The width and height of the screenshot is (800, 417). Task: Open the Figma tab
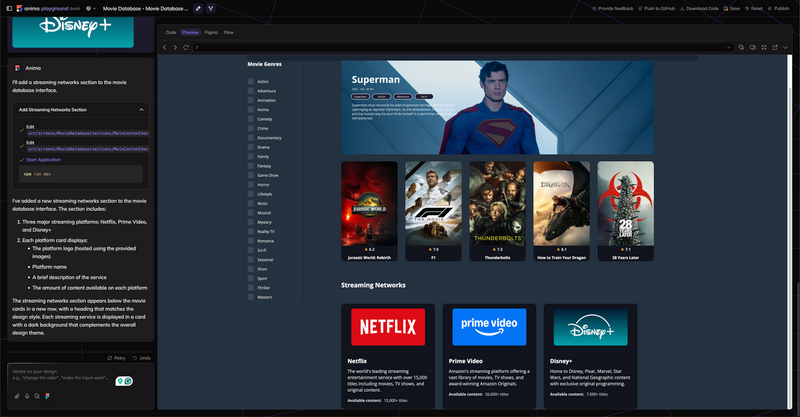point(211,32)
